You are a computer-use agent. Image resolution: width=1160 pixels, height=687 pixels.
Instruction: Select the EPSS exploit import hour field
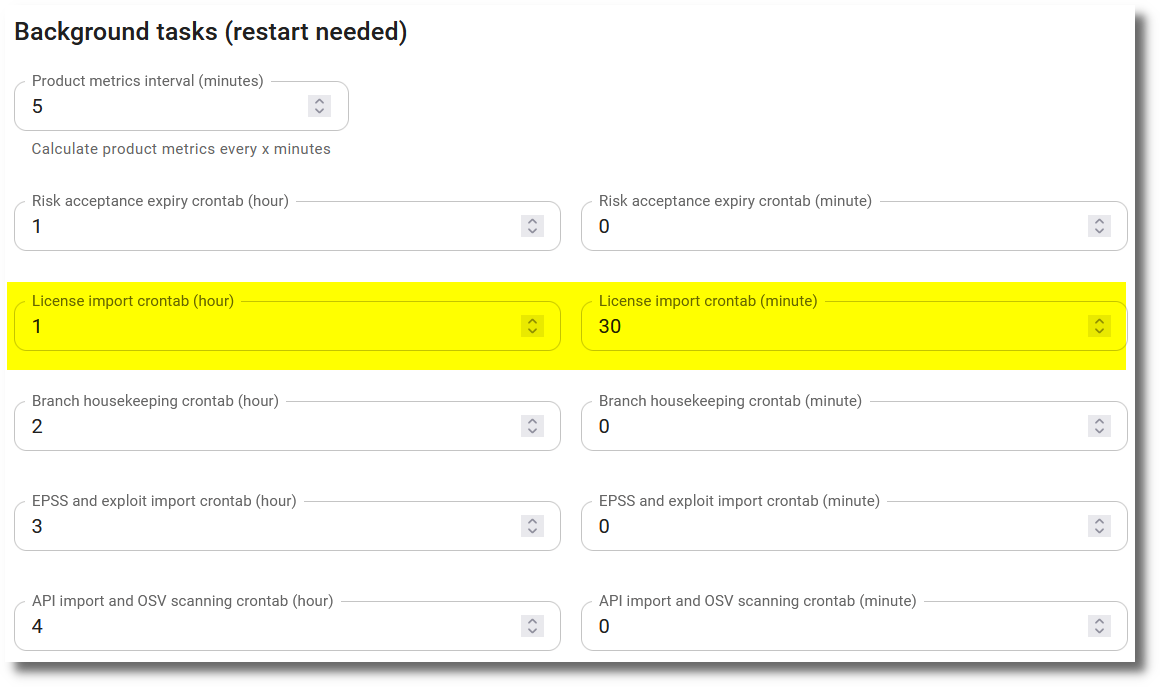[250, 526]
